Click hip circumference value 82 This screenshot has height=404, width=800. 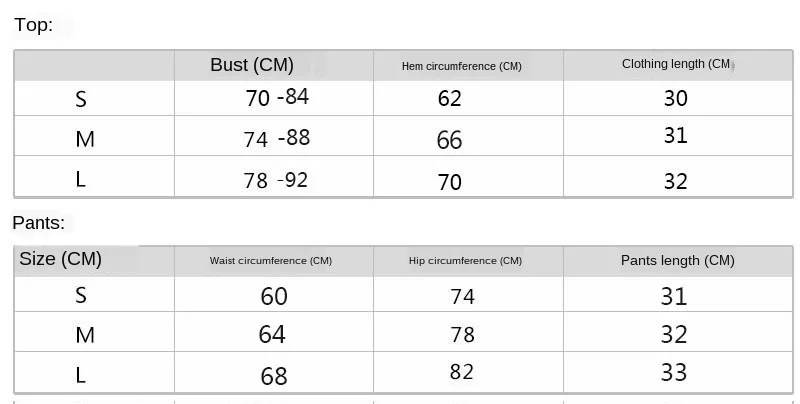coord(462,372)
